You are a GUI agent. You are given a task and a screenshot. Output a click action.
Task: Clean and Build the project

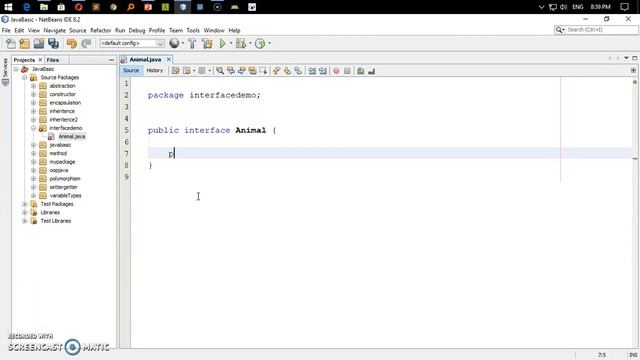point(207,43)
